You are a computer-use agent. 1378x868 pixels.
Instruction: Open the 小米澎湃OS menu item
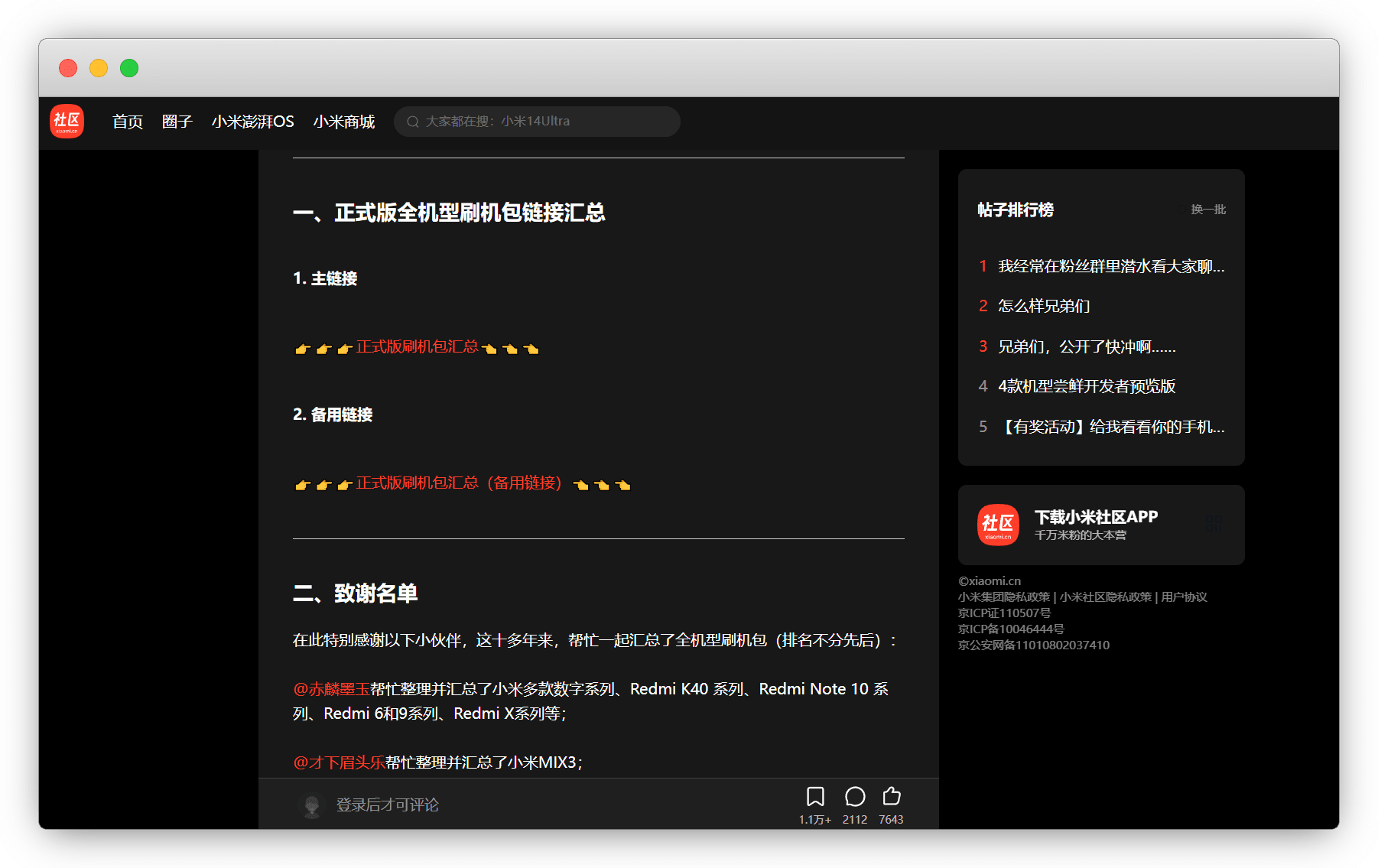pyautogui.click(x=252, y=122)
